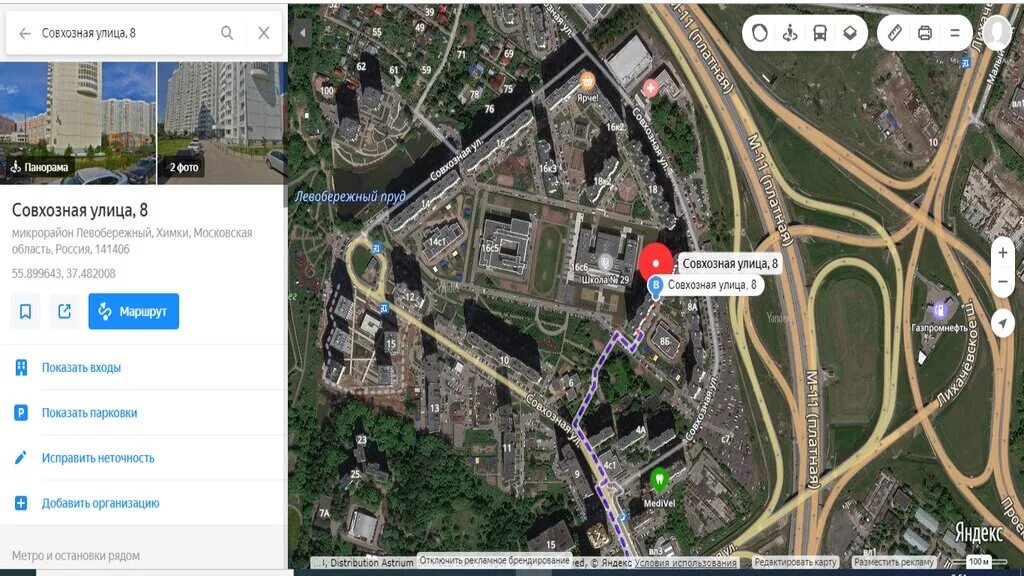Open the map layers selector
Image resolution: width=1024 pixels, height=576 pixels.
[850, 33]
